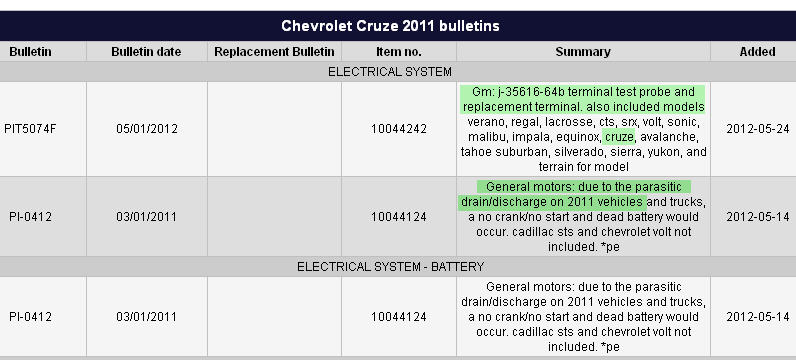
Task: Click item 10044124 in the Battery section
Action: [x=399, y=317]
